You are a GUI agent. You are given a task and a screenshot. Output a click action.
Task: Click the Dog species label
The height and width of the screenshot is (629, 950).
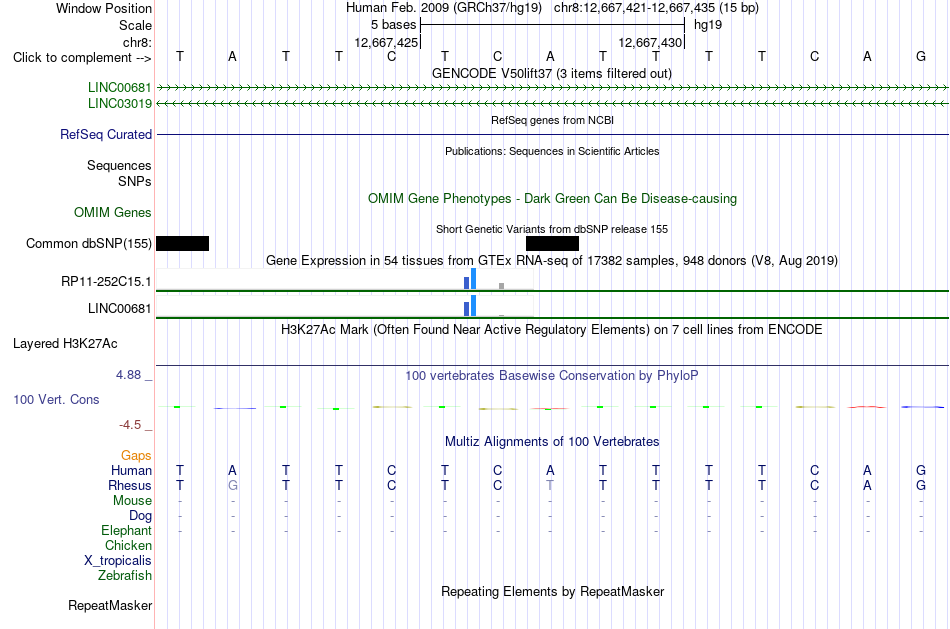tap(140, 516)
